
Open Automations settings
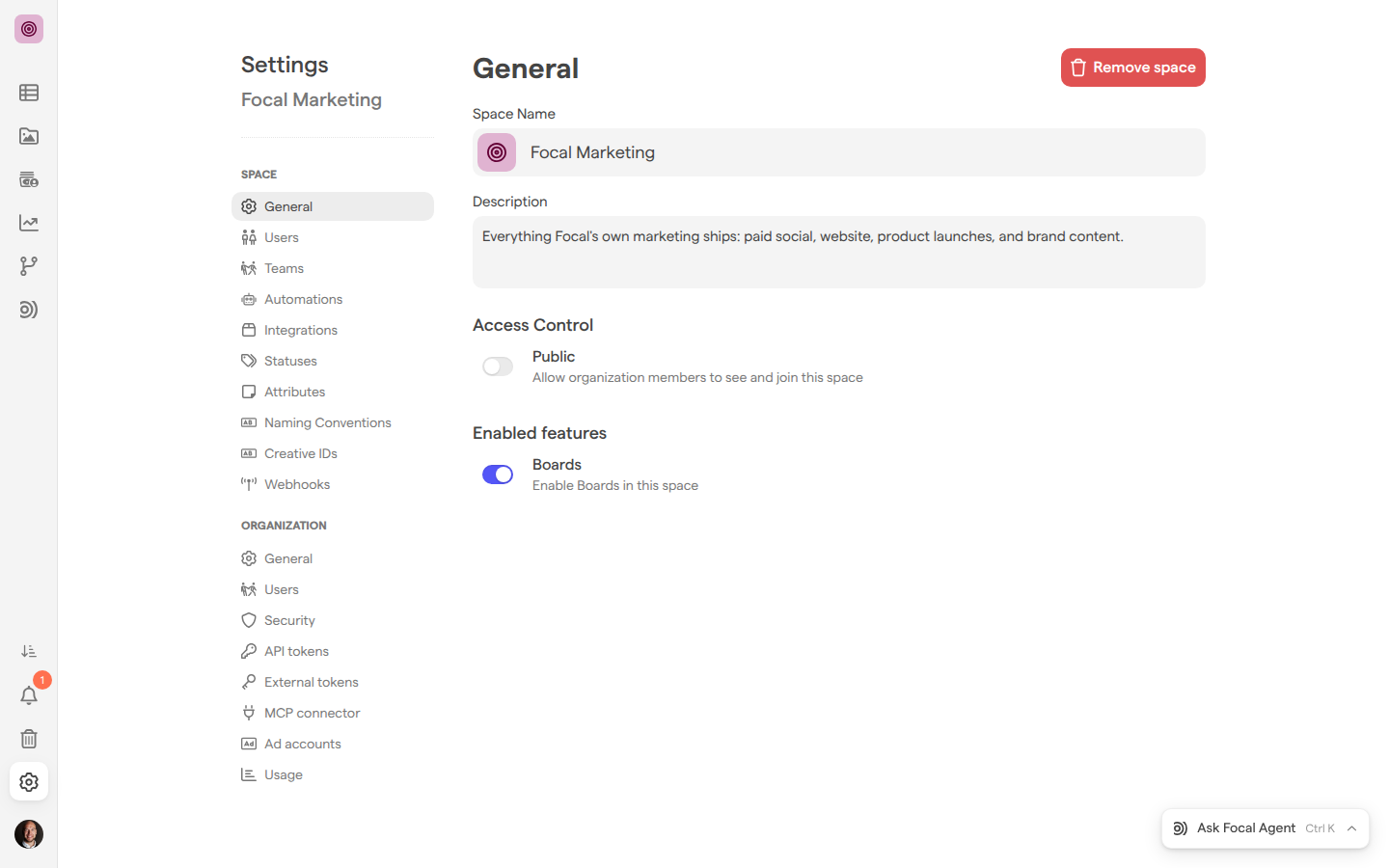pos(333,299)
